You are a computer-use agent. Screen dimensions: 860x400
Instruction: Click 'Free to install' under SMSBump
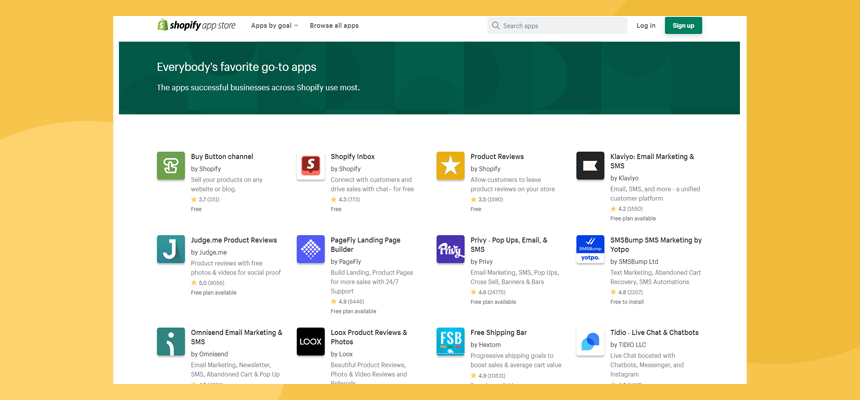click(627, 302)
